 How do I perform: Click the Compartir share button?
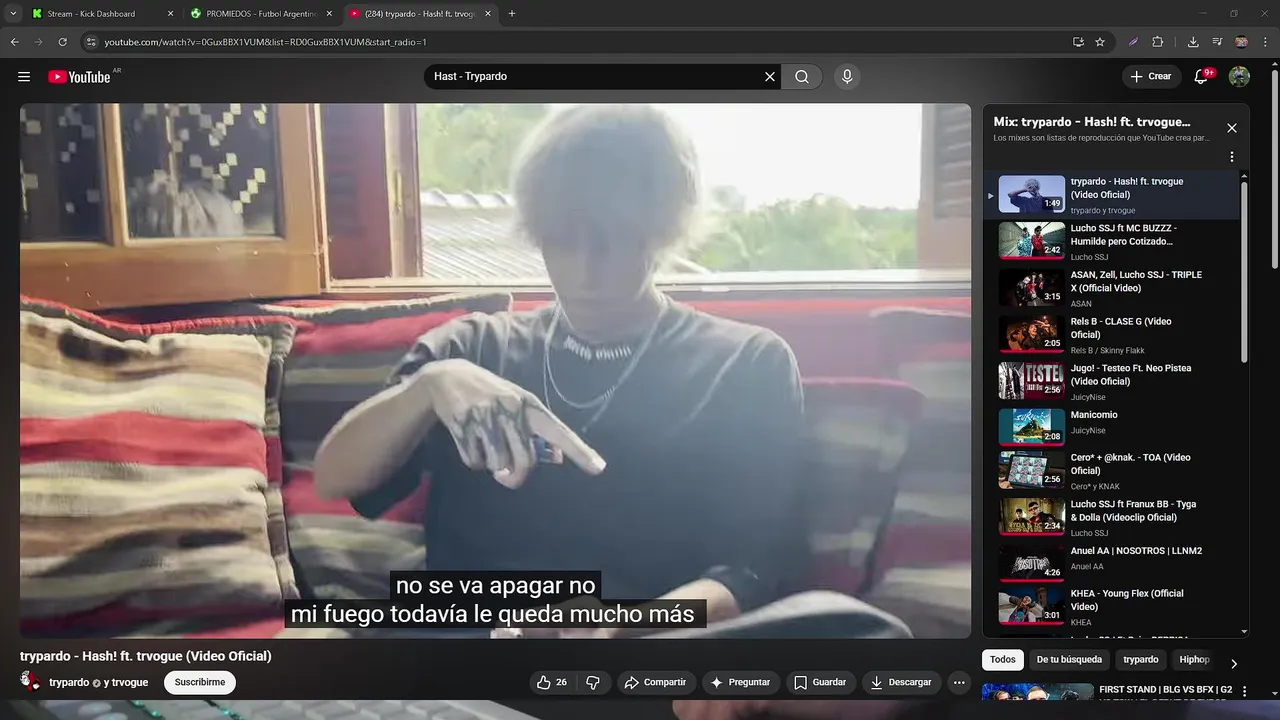coord(655,683)
